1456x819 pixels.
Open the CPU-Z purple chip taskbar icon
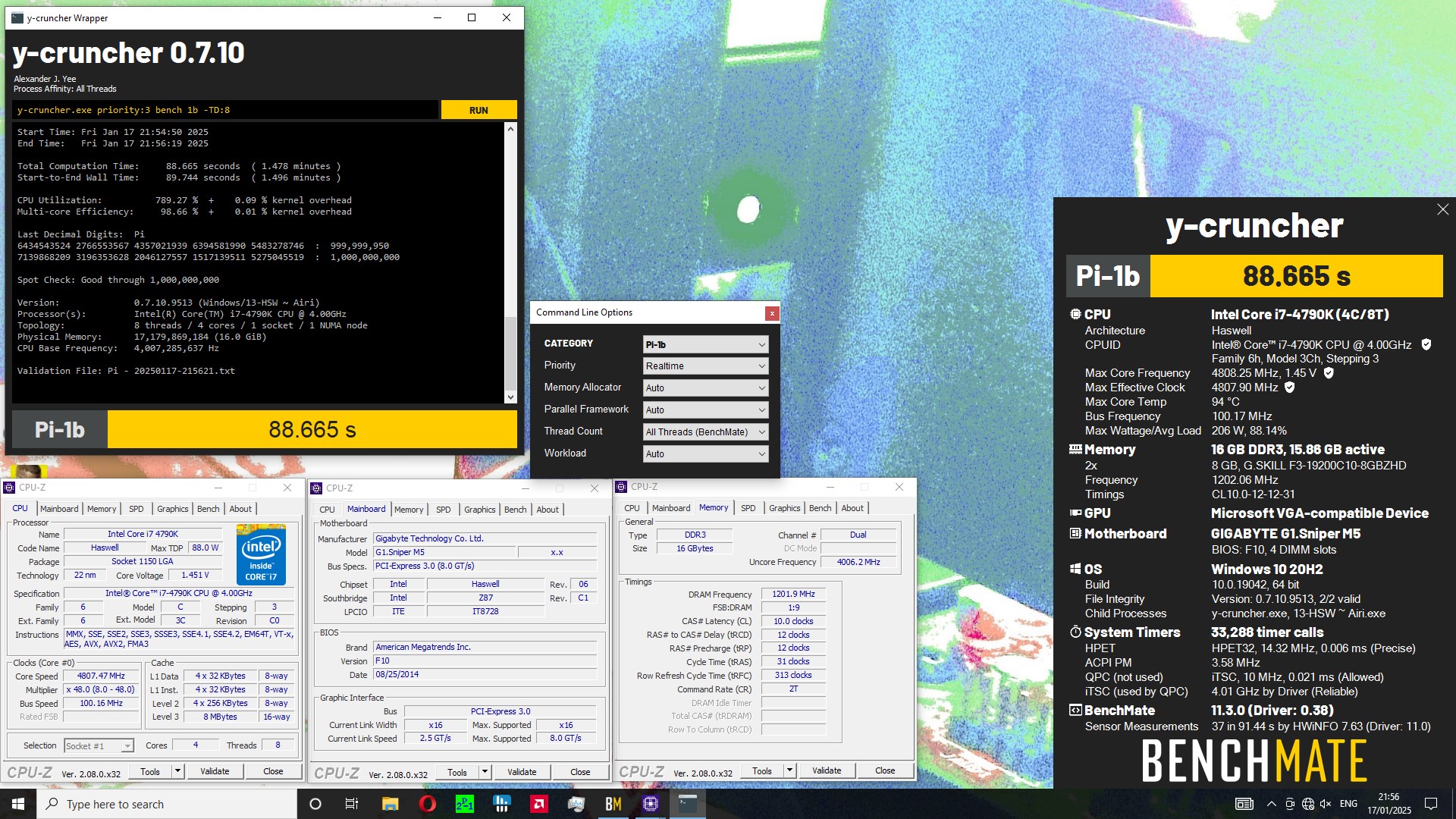point(650,804)
